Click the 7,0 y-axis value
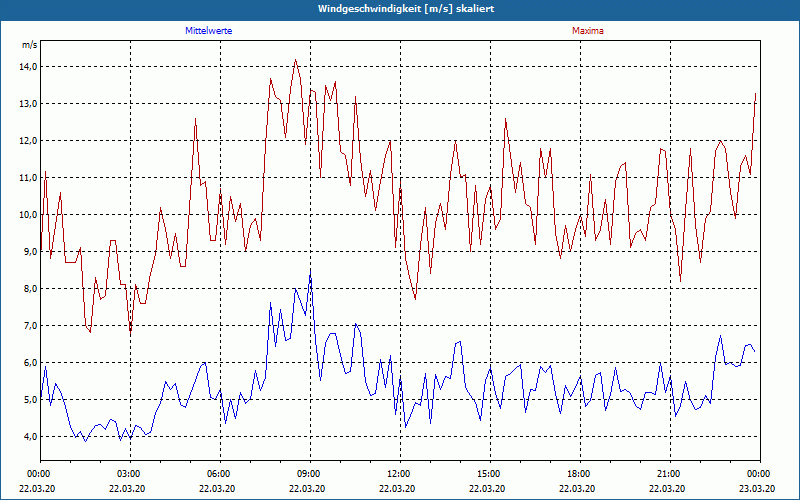800x500 pixels. click(x=30, y=326)
